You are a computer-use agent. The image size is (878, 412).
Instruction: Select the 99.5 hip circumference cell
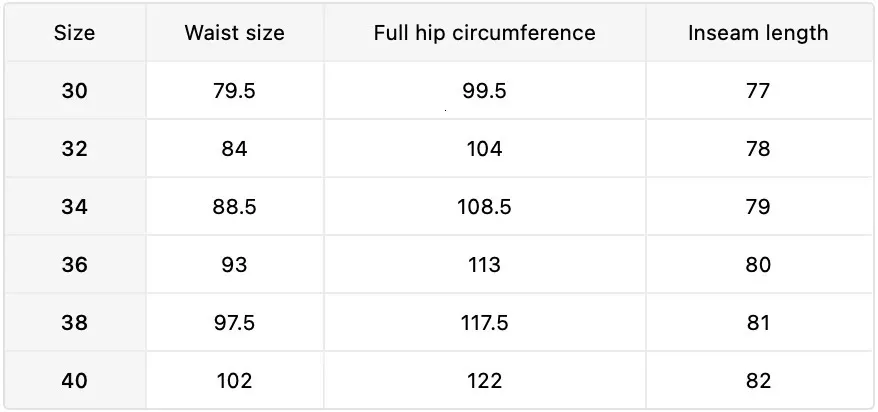click(484, 91)
